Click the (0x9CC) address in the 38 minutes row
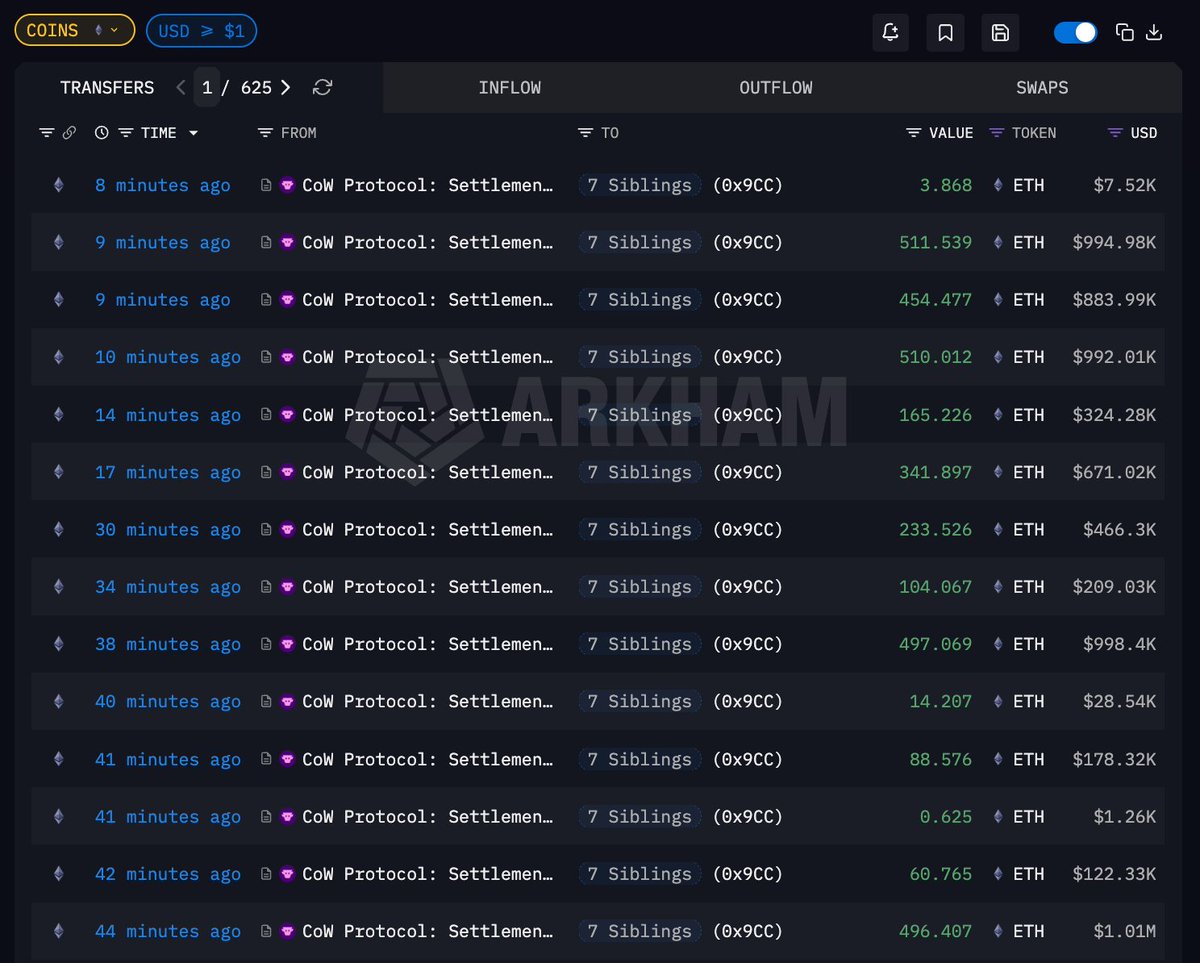The width and height of the screenshot is (1200, 963). (x=748, y=644)
